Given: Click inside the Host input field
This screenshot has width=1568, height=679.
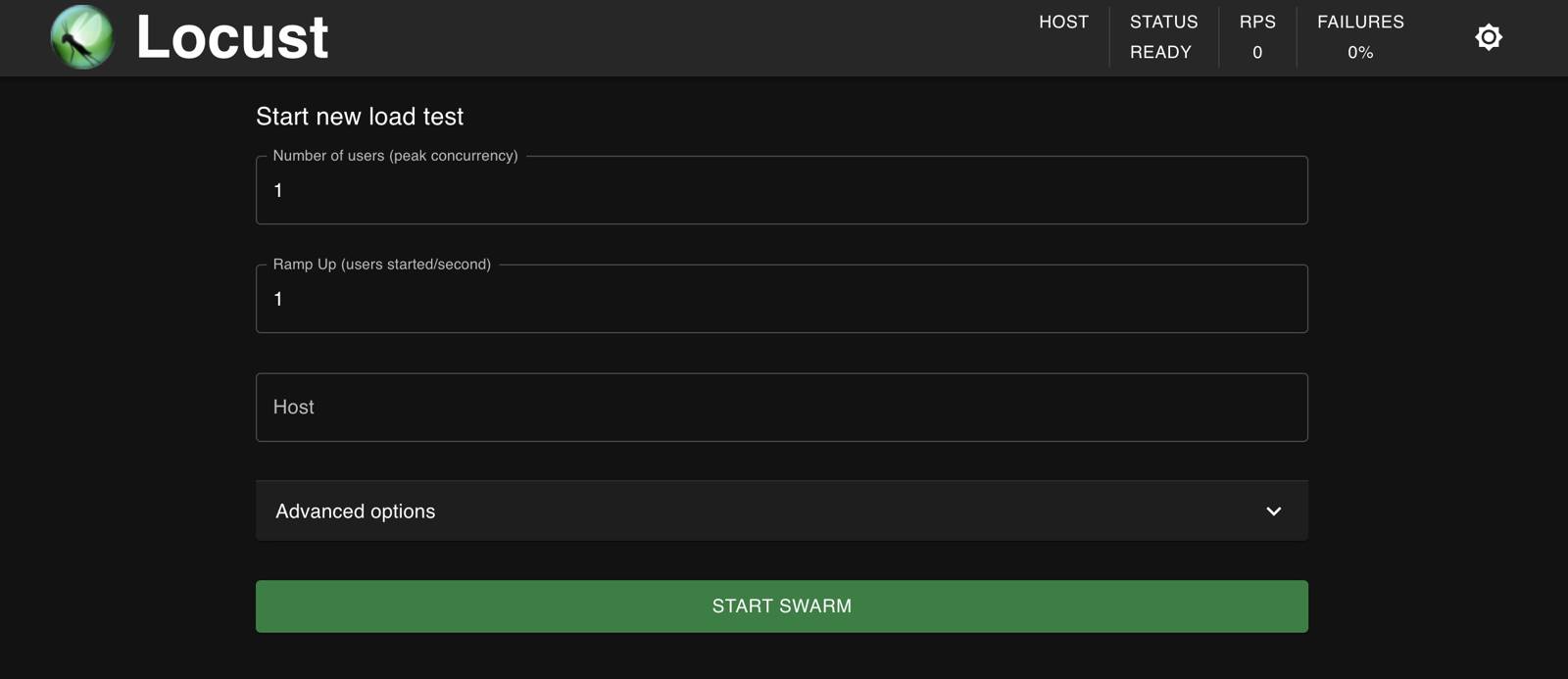Looking at the screenshot, I should pyautogui.click(x=781, y=407).
